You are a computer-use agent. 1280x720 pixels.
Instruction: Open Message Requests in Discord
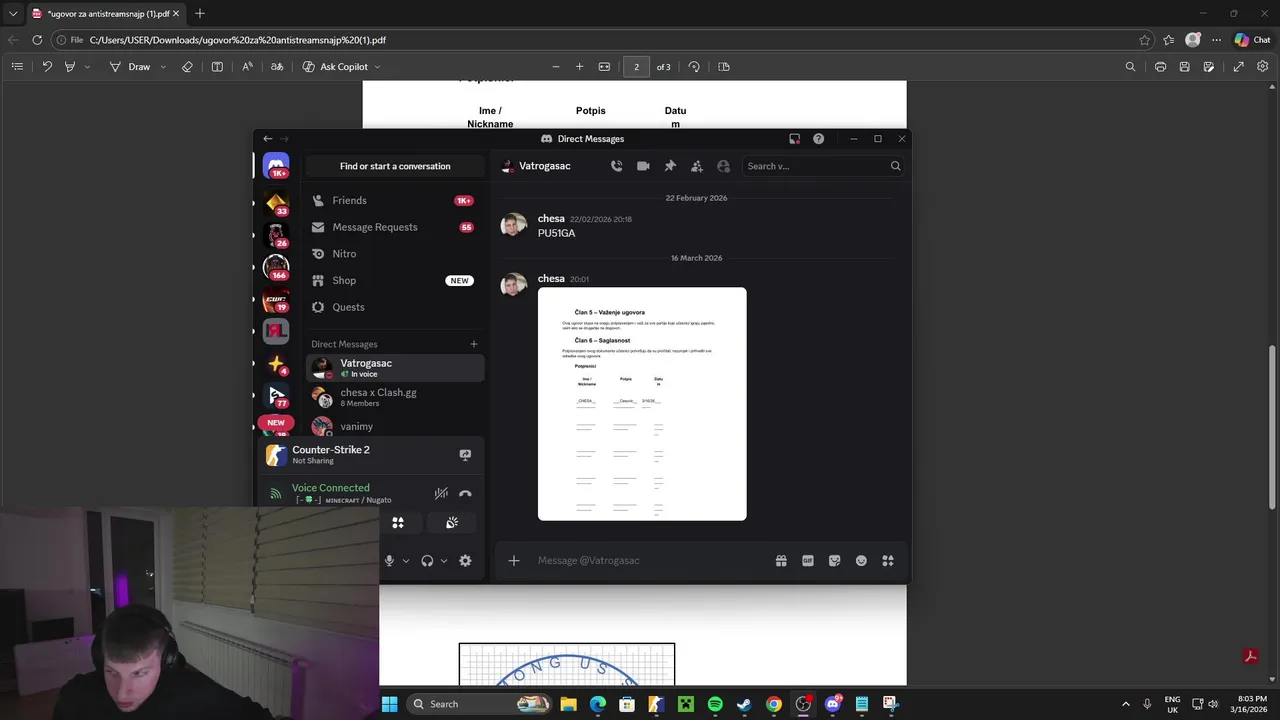[x=394, y=227]
